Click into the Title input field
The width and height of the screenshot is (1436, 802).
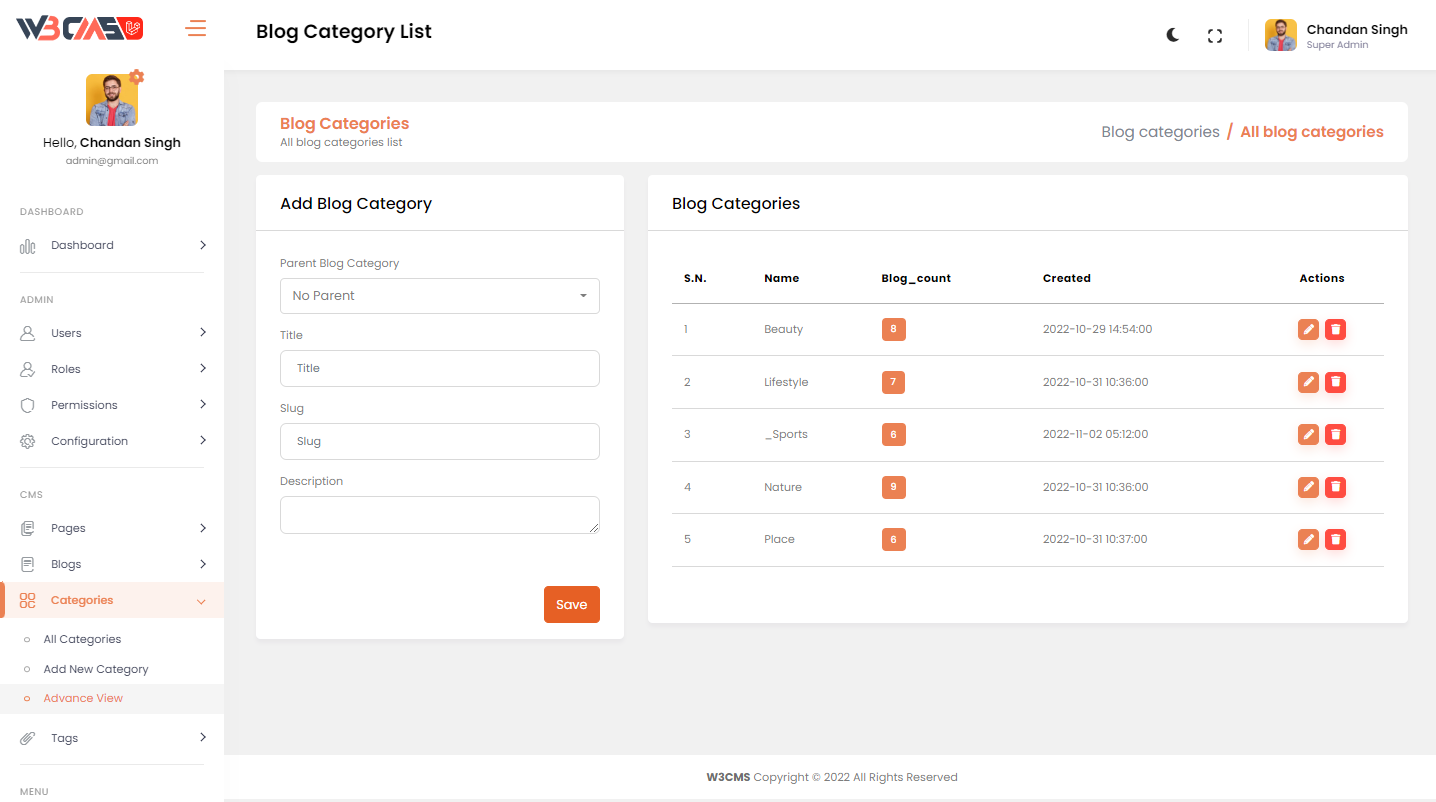coord(440,368)
